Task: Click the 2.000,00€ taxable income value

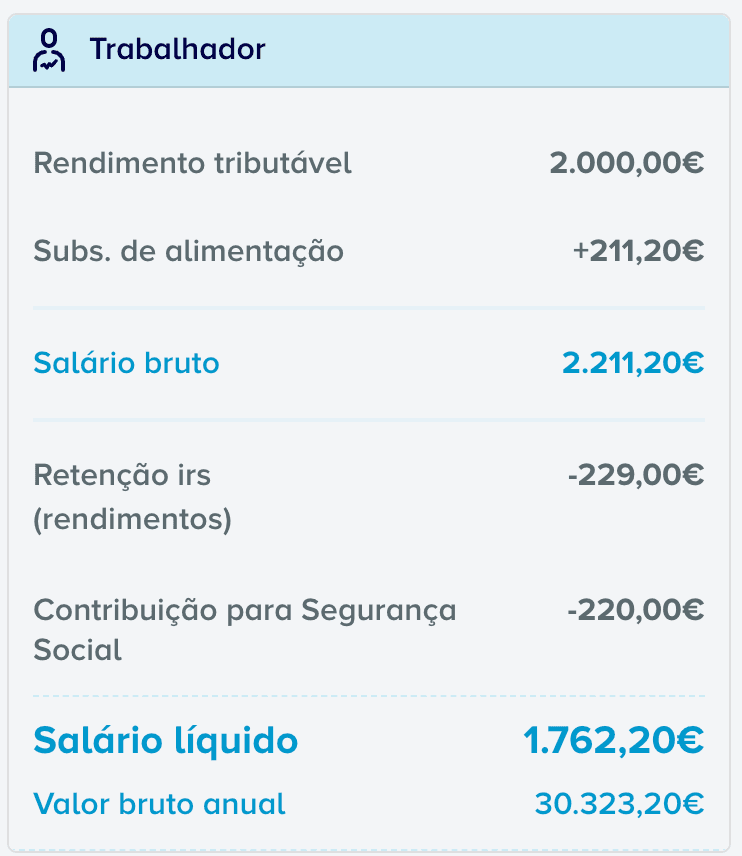Action: coord(626,163)
